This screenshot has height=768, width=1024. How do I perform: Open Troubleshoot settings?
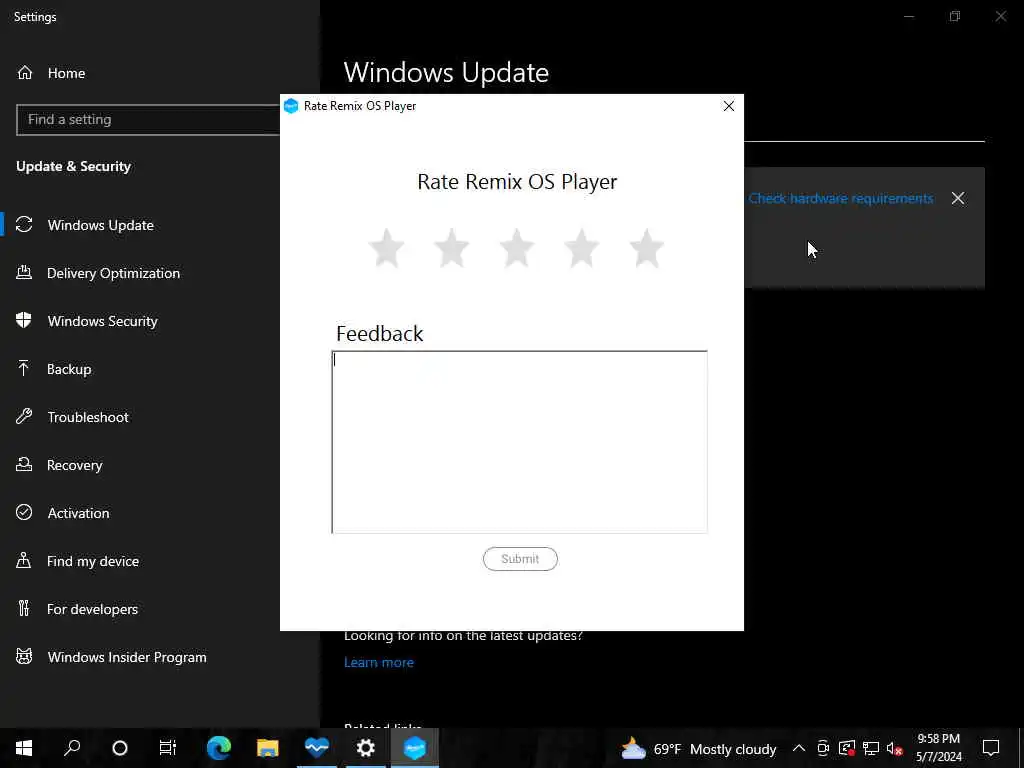88,417
